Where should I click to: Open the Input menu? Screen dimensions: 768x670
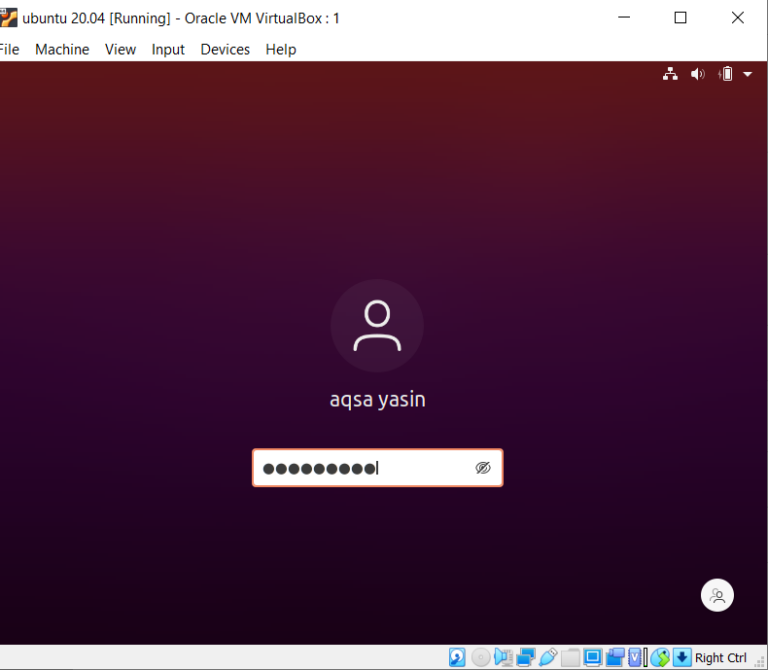pos(168,49)
